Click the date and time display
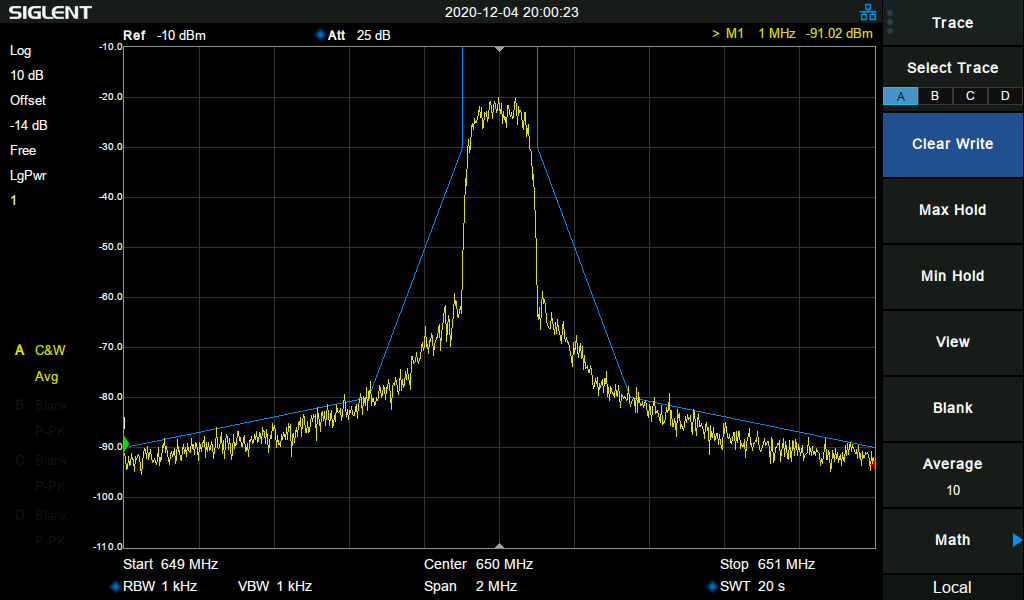Screen dimensions: 1024x600 coord(511,12)
